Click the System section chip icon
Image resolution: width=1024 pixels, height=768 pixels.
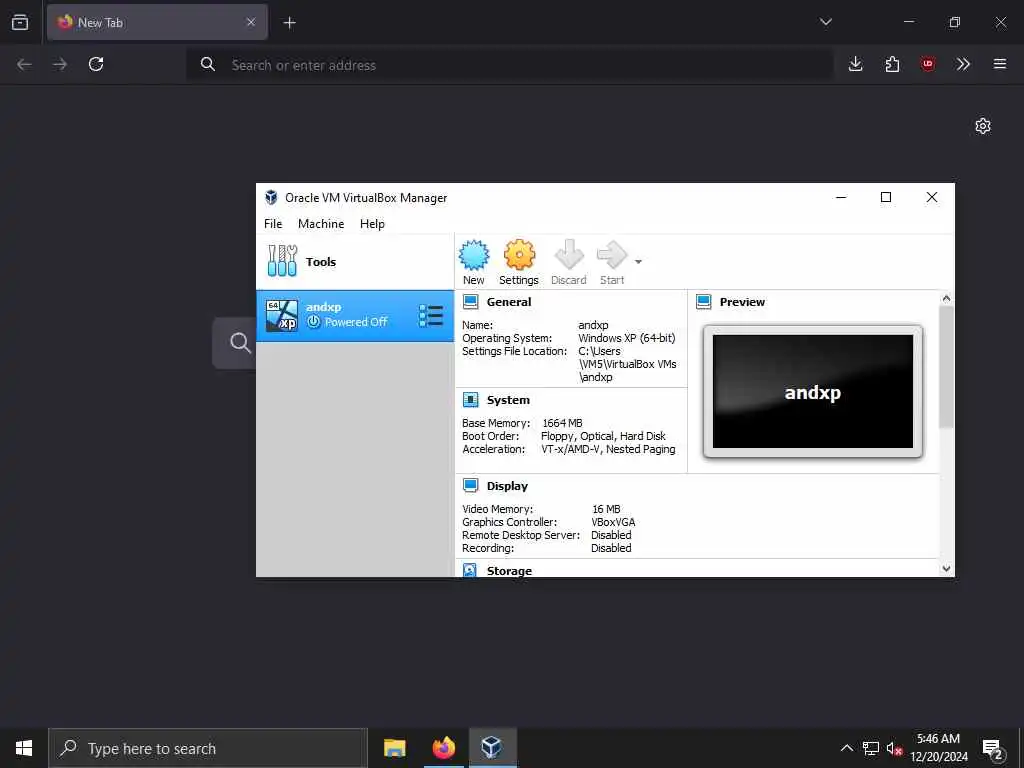pos(470,400)
